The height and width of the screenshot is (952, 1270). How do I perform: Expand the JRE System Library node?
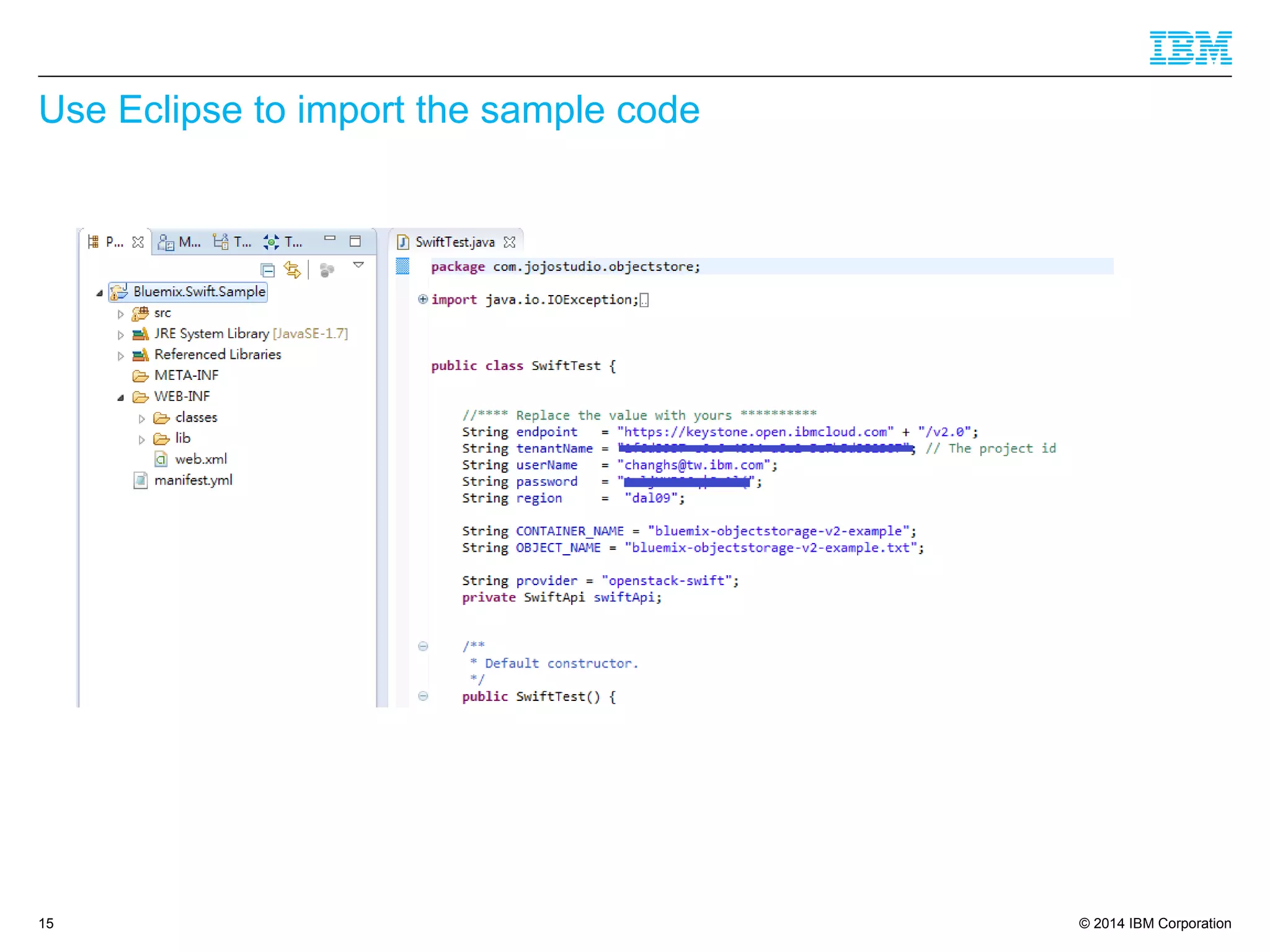point(121,335)
